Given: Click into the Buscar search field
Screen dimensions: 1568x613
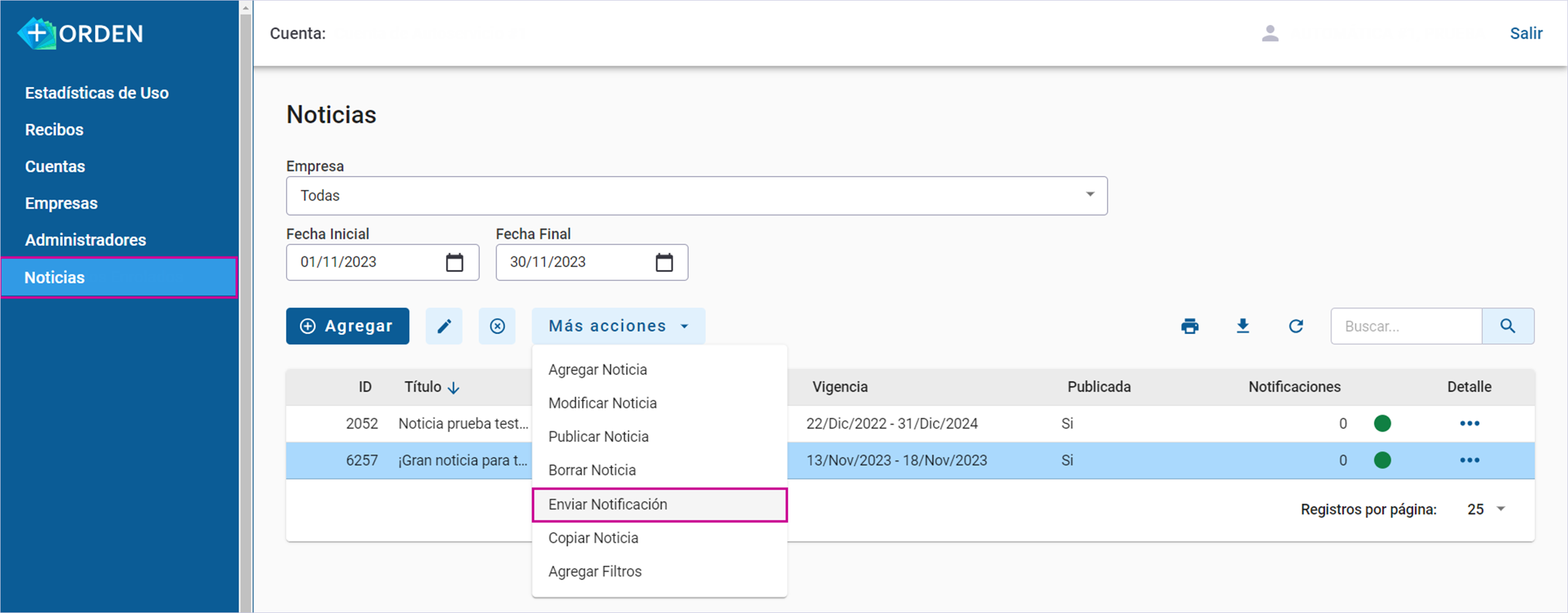Looking at the screenshot, I should point(1406,326).
